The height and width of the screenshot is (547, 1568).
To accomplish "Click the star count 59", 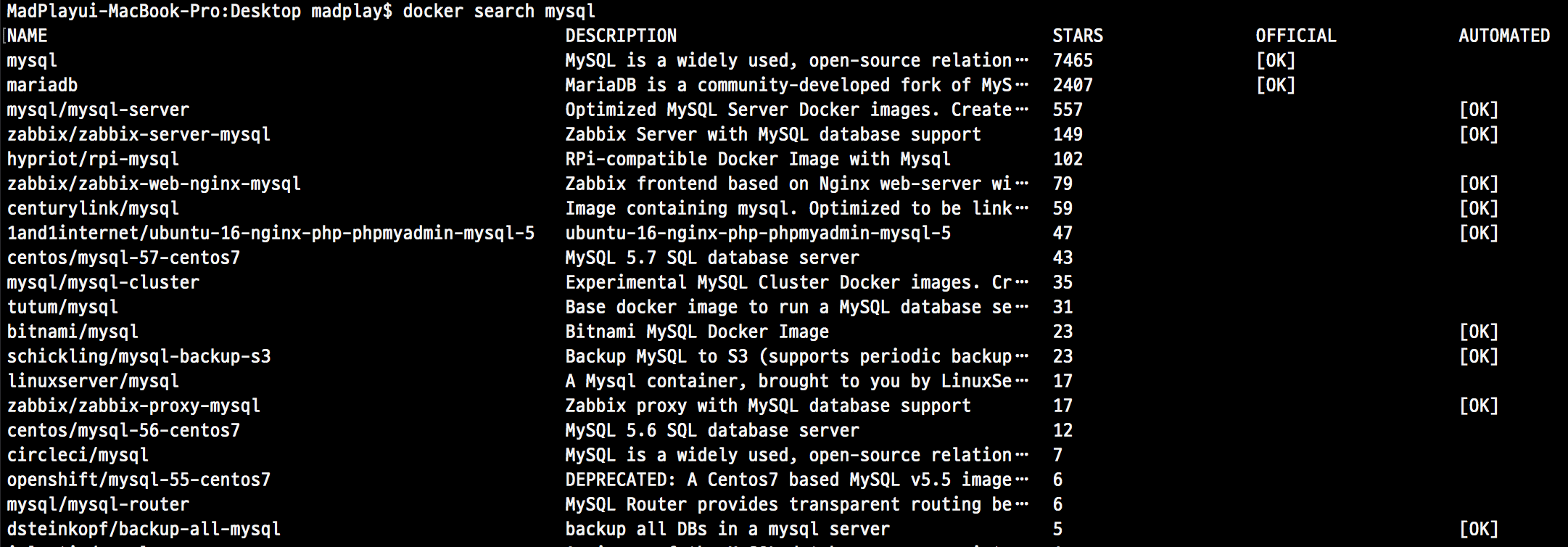I will tap(1062, 208).
